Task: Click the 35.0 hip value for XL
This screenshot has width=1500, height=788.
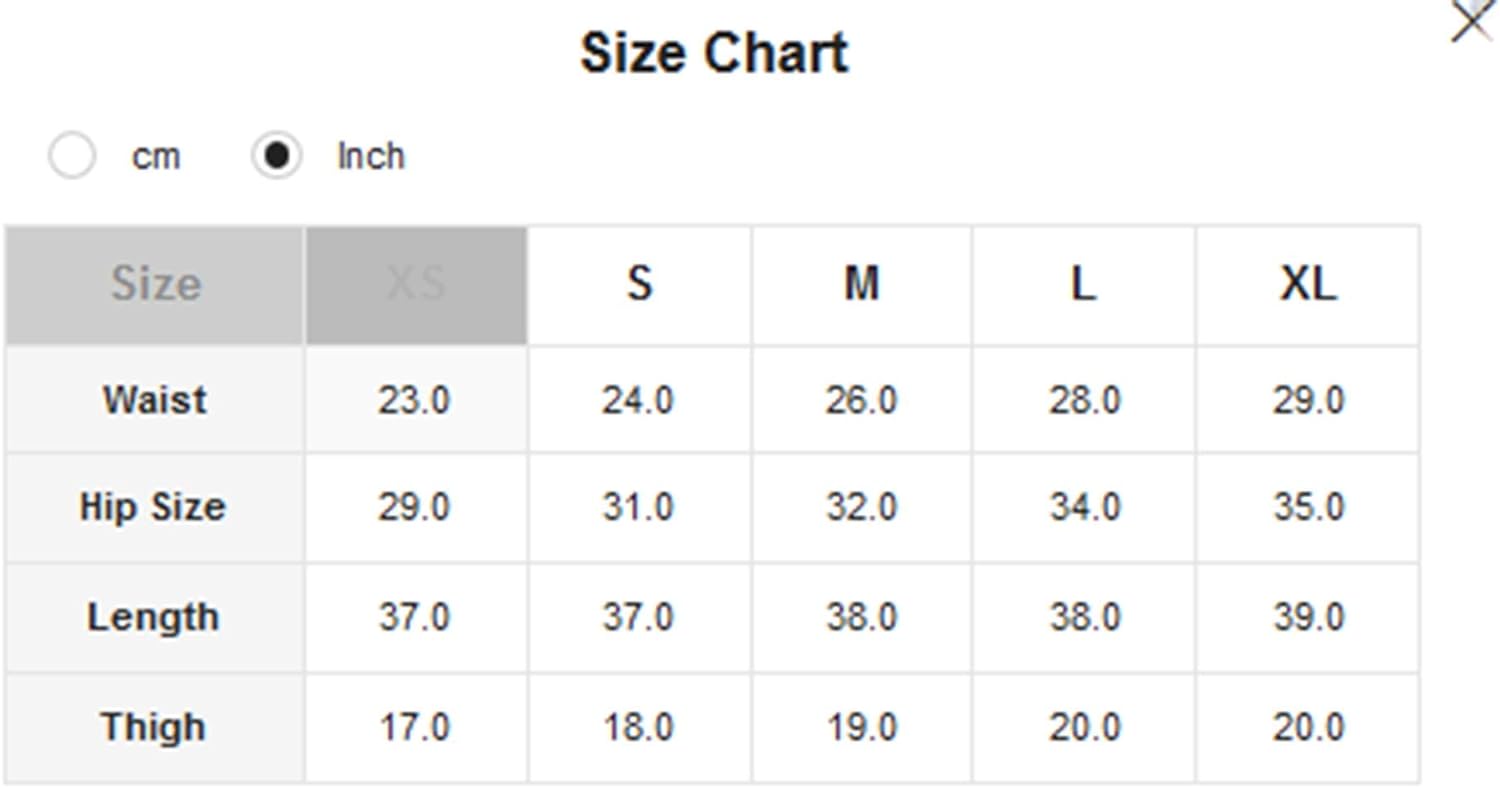Action: (1307, 507)
